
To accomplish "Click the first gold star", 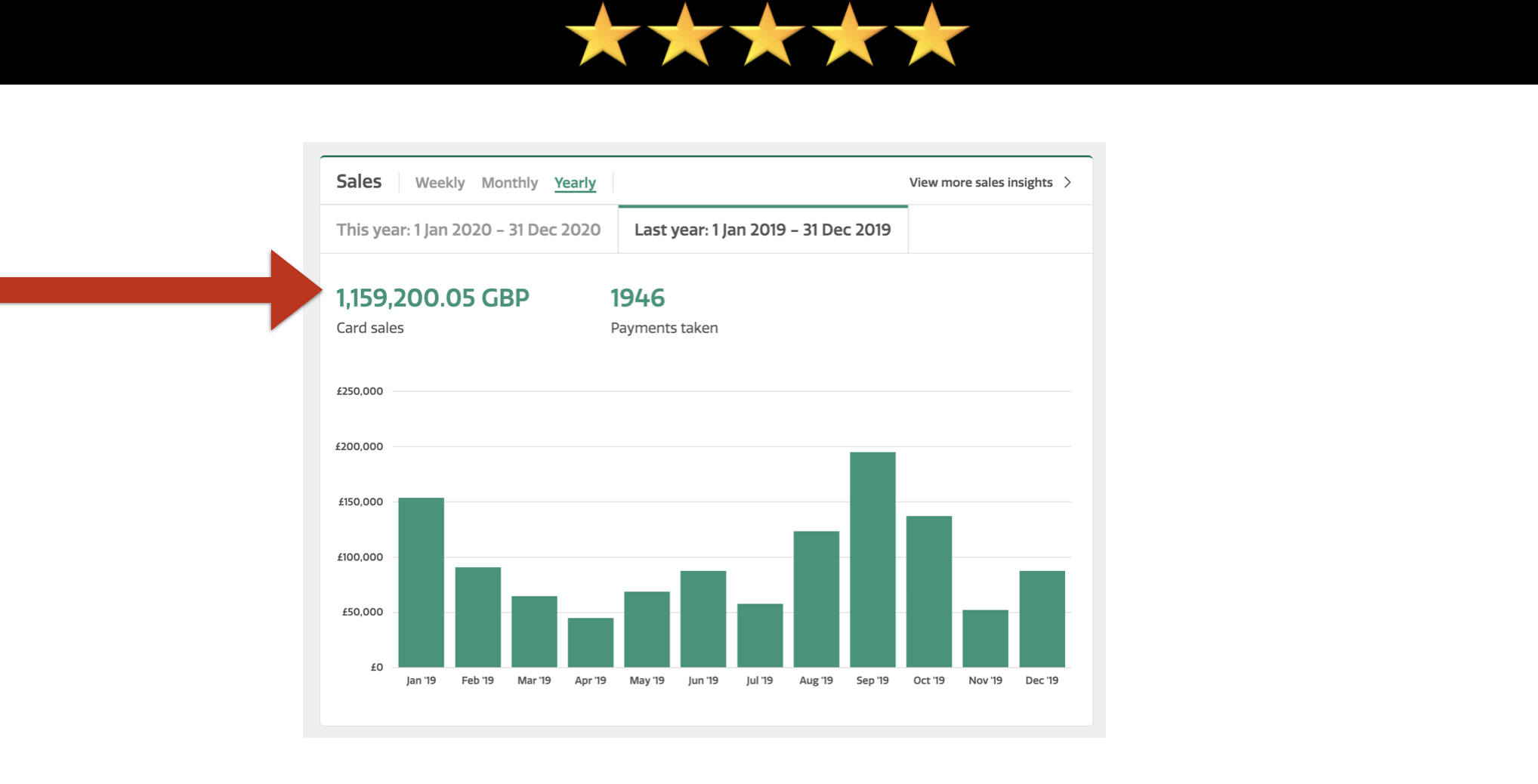I will coord(602,36).
